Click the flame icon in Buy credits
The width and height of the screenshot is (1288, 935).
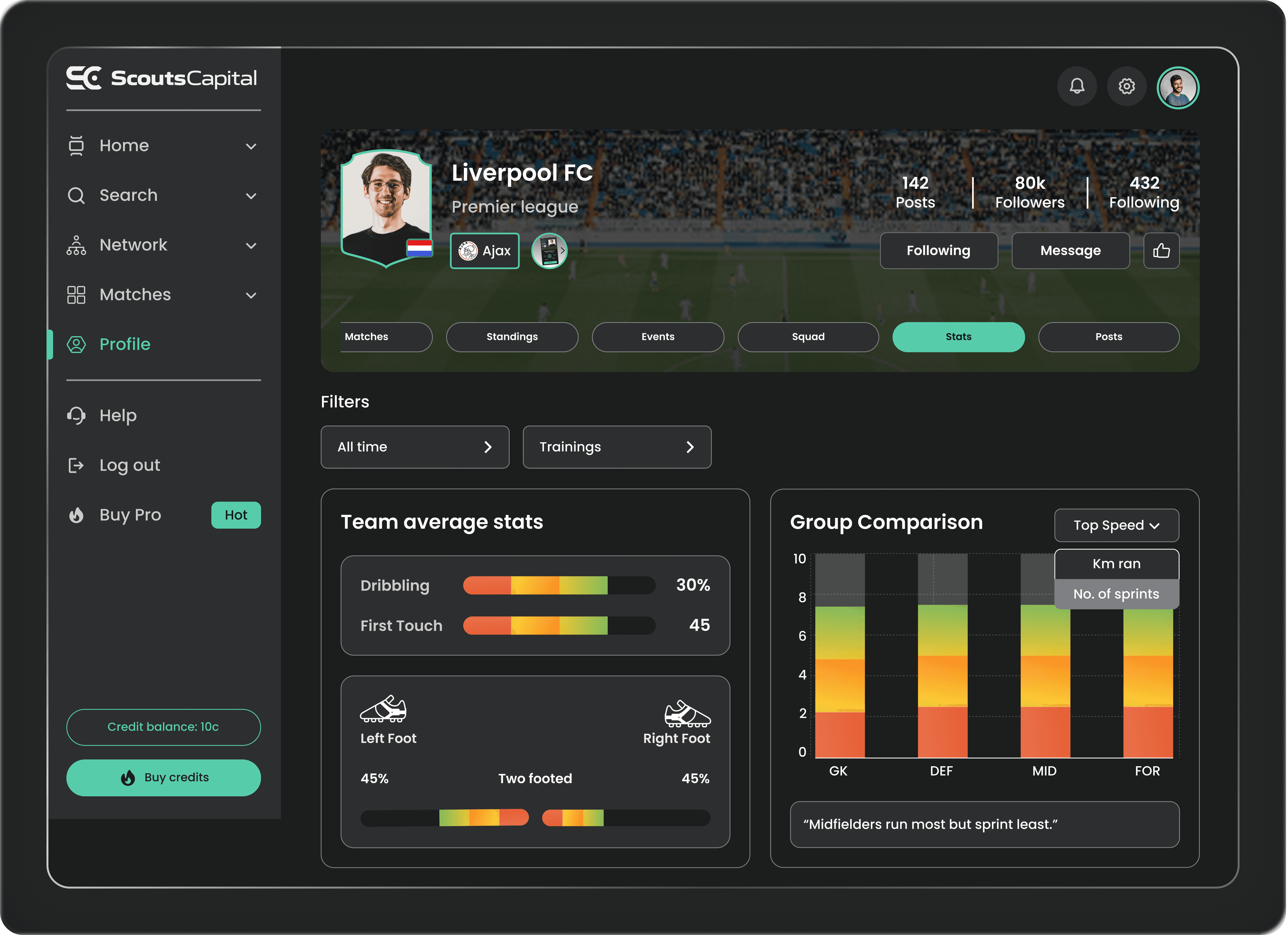(x=128, y=778)
